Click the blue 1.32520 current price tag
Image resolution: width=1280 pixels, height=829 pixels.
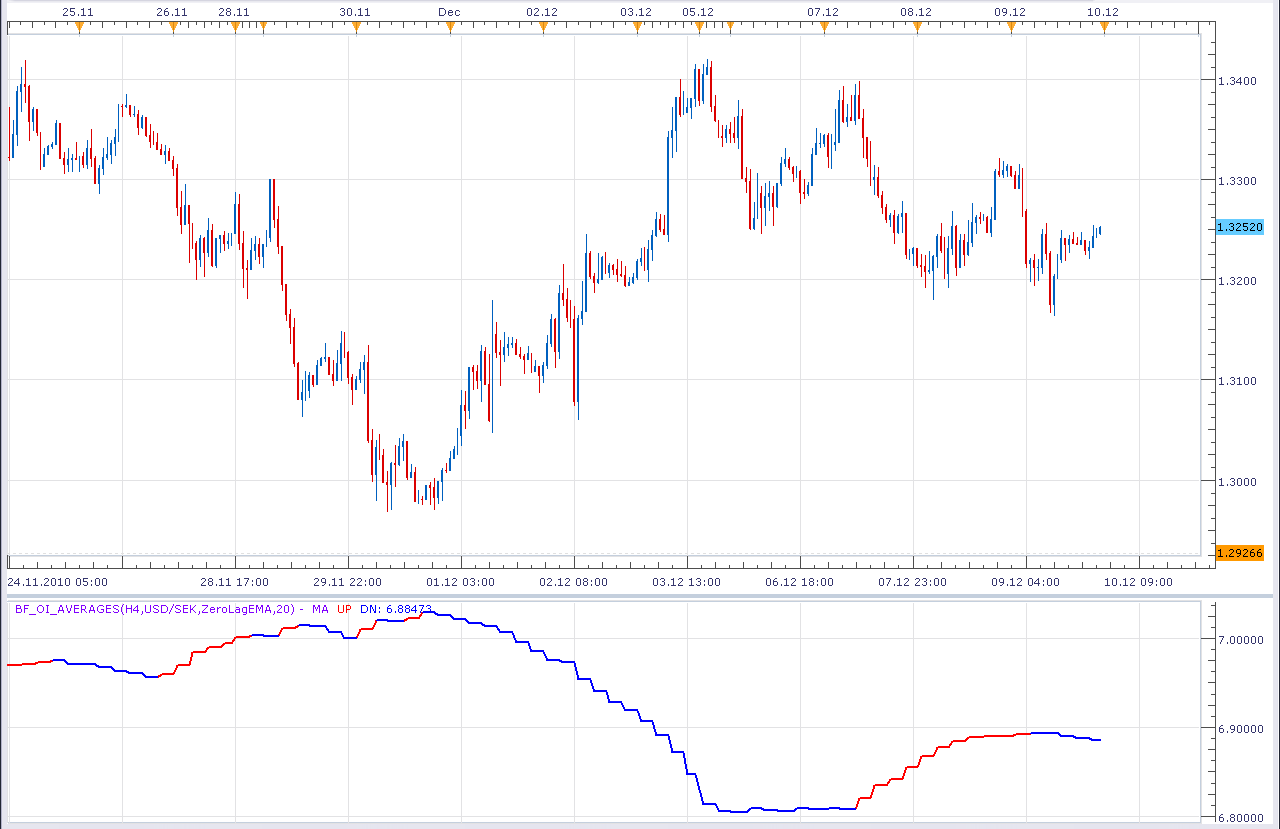point(1240,227)
